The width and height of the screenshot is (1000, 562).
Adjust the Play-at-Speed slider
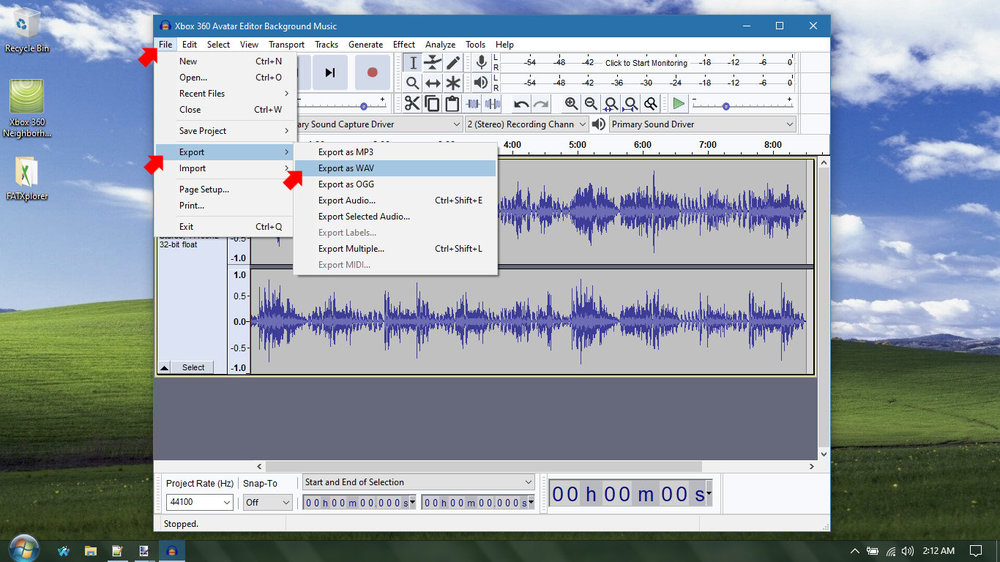click(726, 107)
